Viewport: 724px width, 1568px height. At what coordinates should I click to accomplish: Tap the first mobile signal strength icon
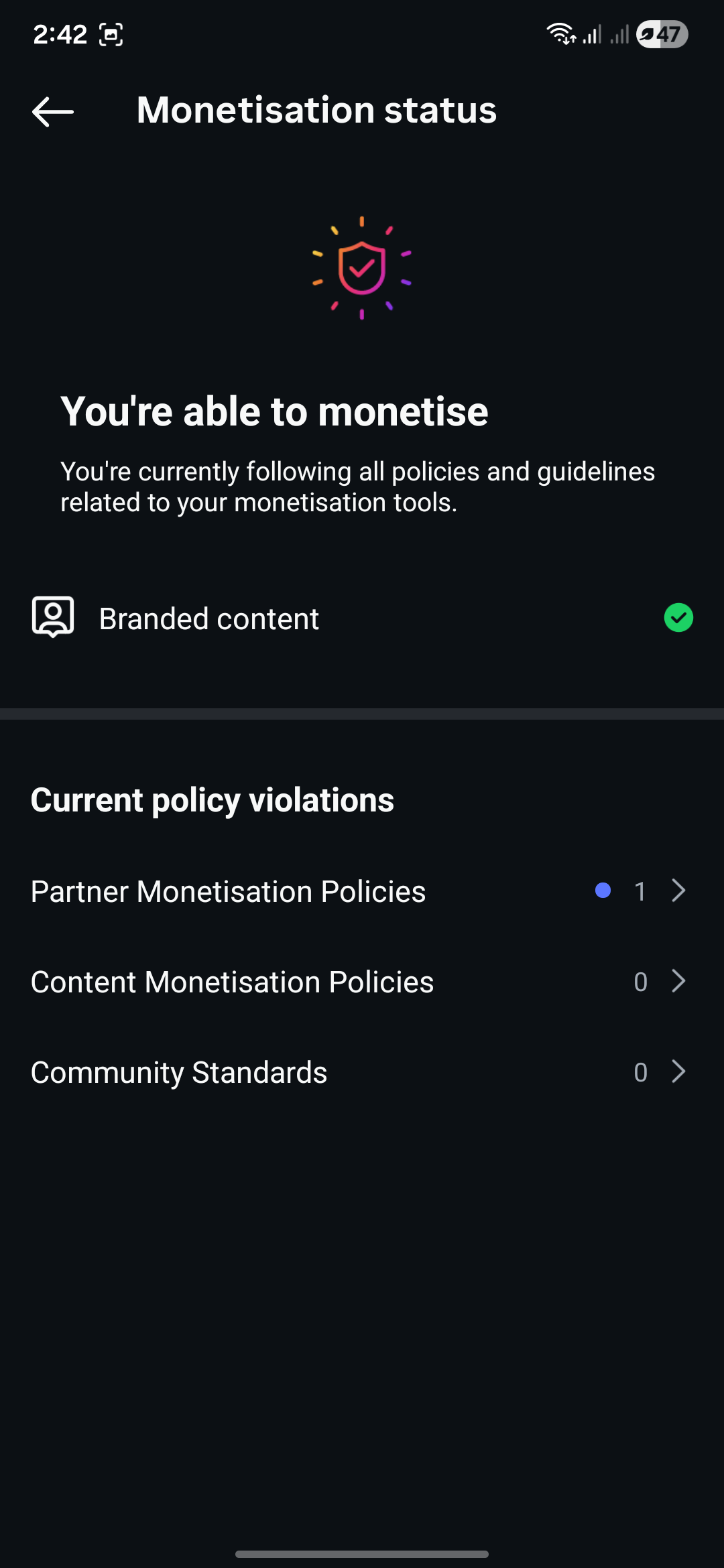coord(592,34)
